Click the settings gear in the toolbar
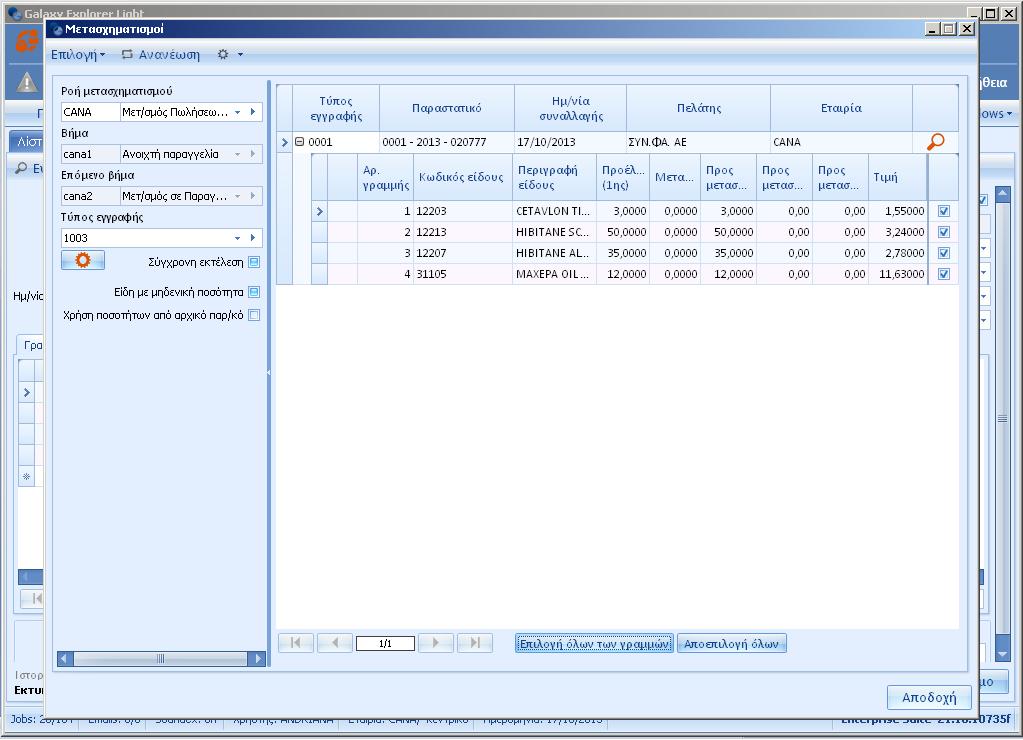Viewport: 1023px width, 740px height. point(223,55)
